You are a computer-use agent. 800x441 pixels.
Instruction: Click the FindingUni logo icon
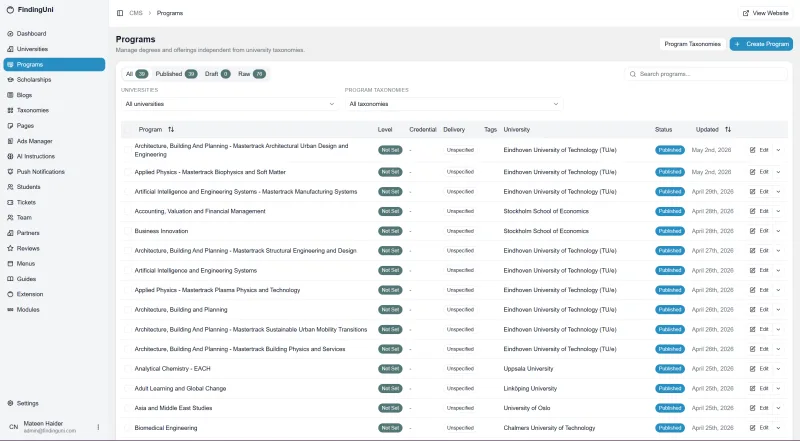[x=10, y=10]
